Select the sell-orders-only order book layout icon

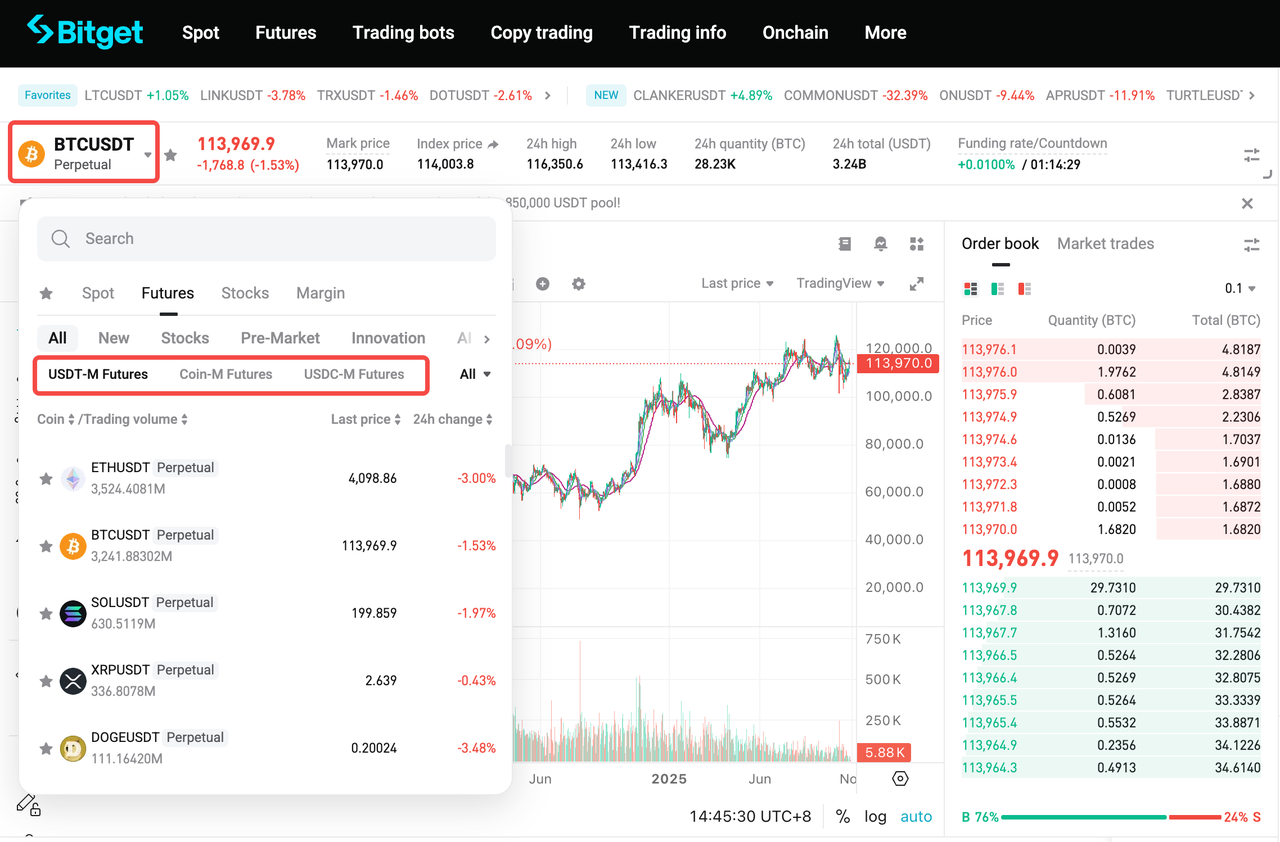click(x=1023, y=288)
